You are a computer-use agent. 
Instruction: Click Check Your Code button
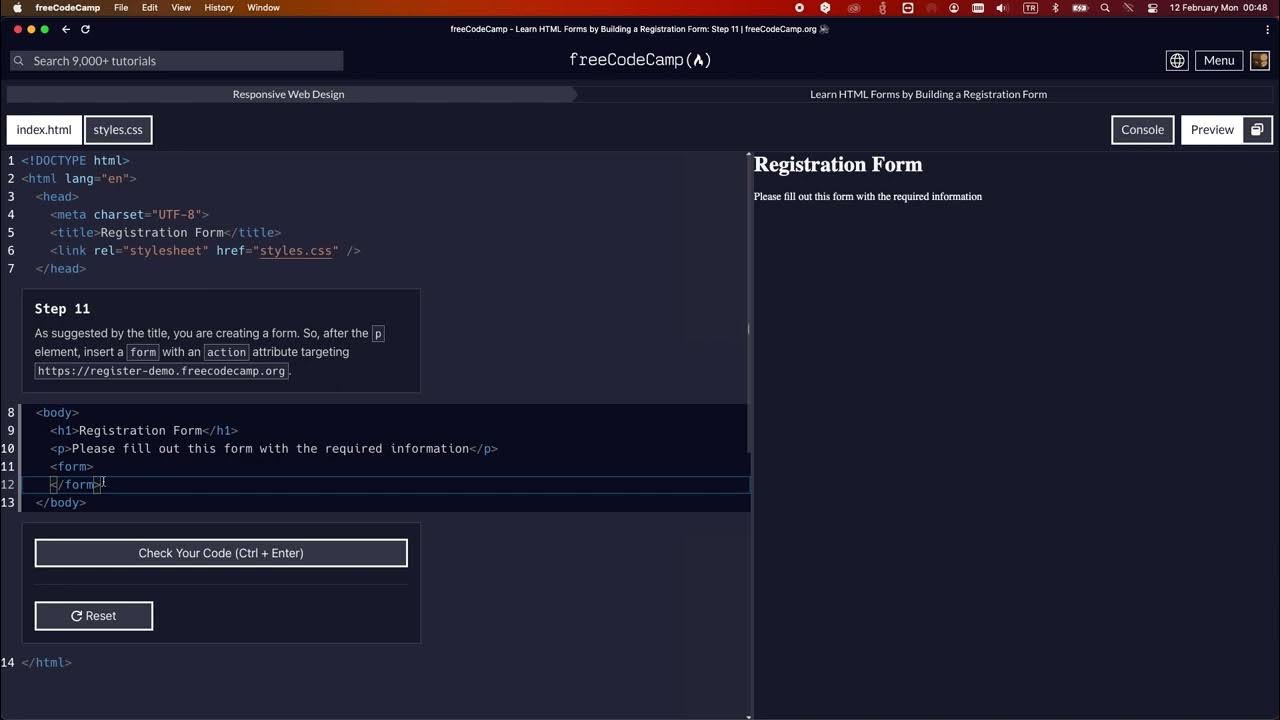tap(221, 553)
